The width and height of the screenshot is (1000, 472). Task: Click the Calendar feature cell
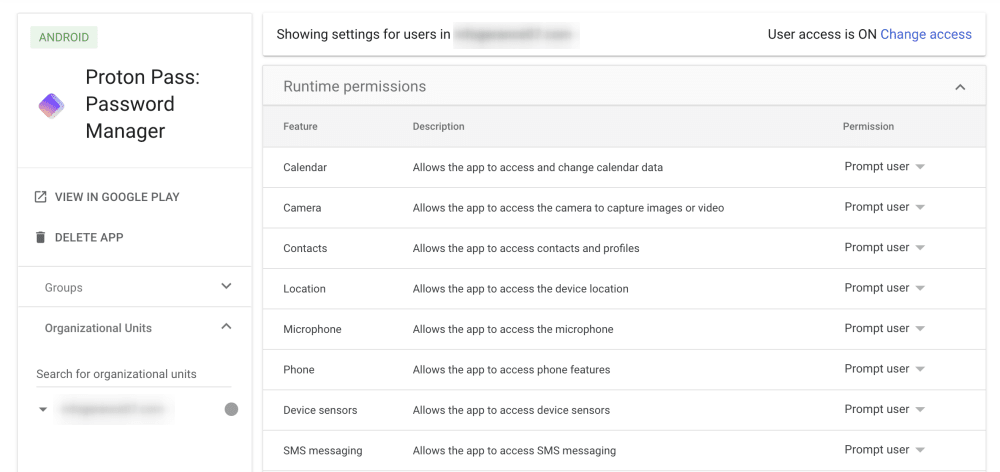[x=305, y=167]
